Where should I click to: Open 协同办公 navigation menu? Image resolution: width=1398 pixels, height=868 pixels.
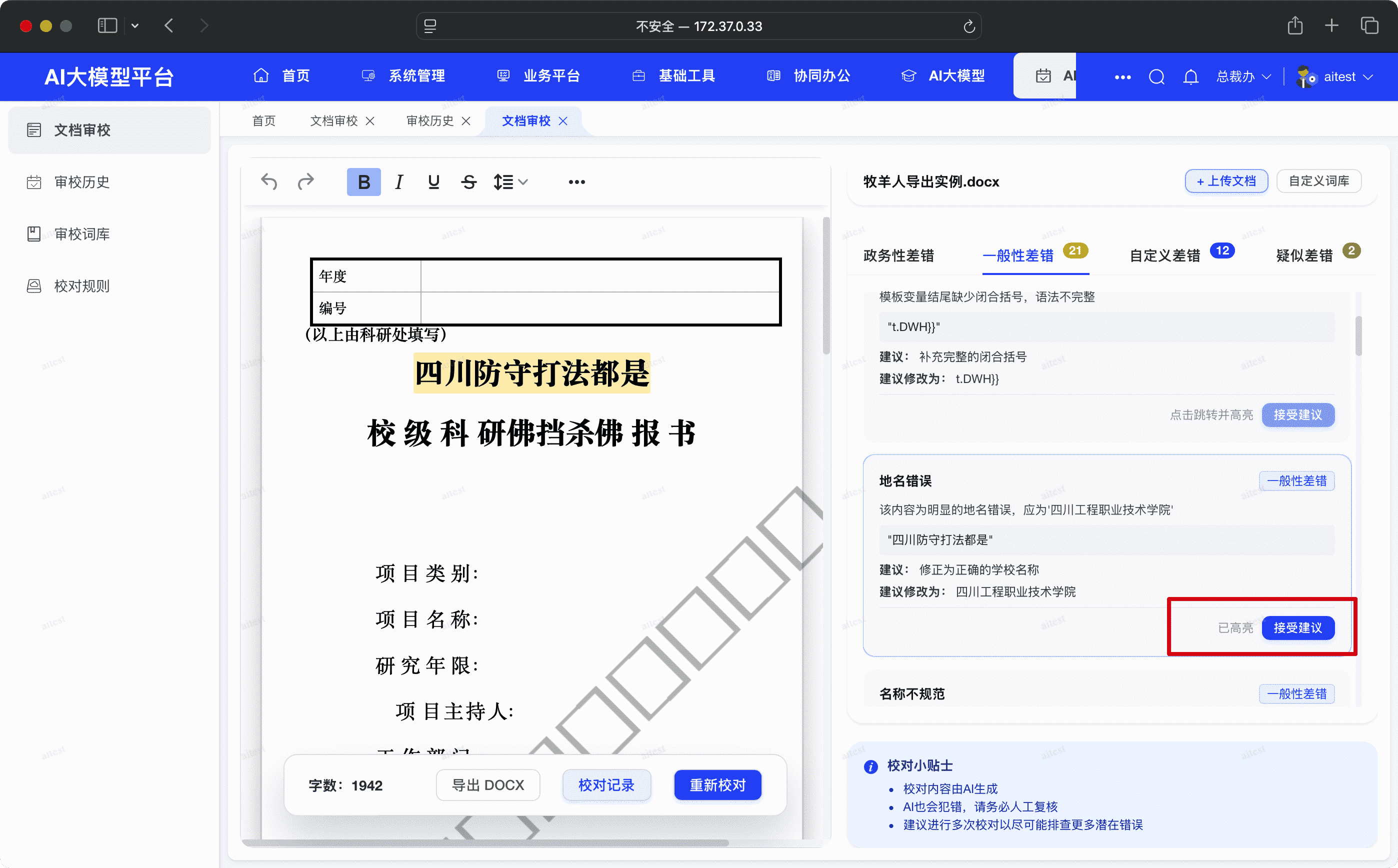click(x=808, y=76)
